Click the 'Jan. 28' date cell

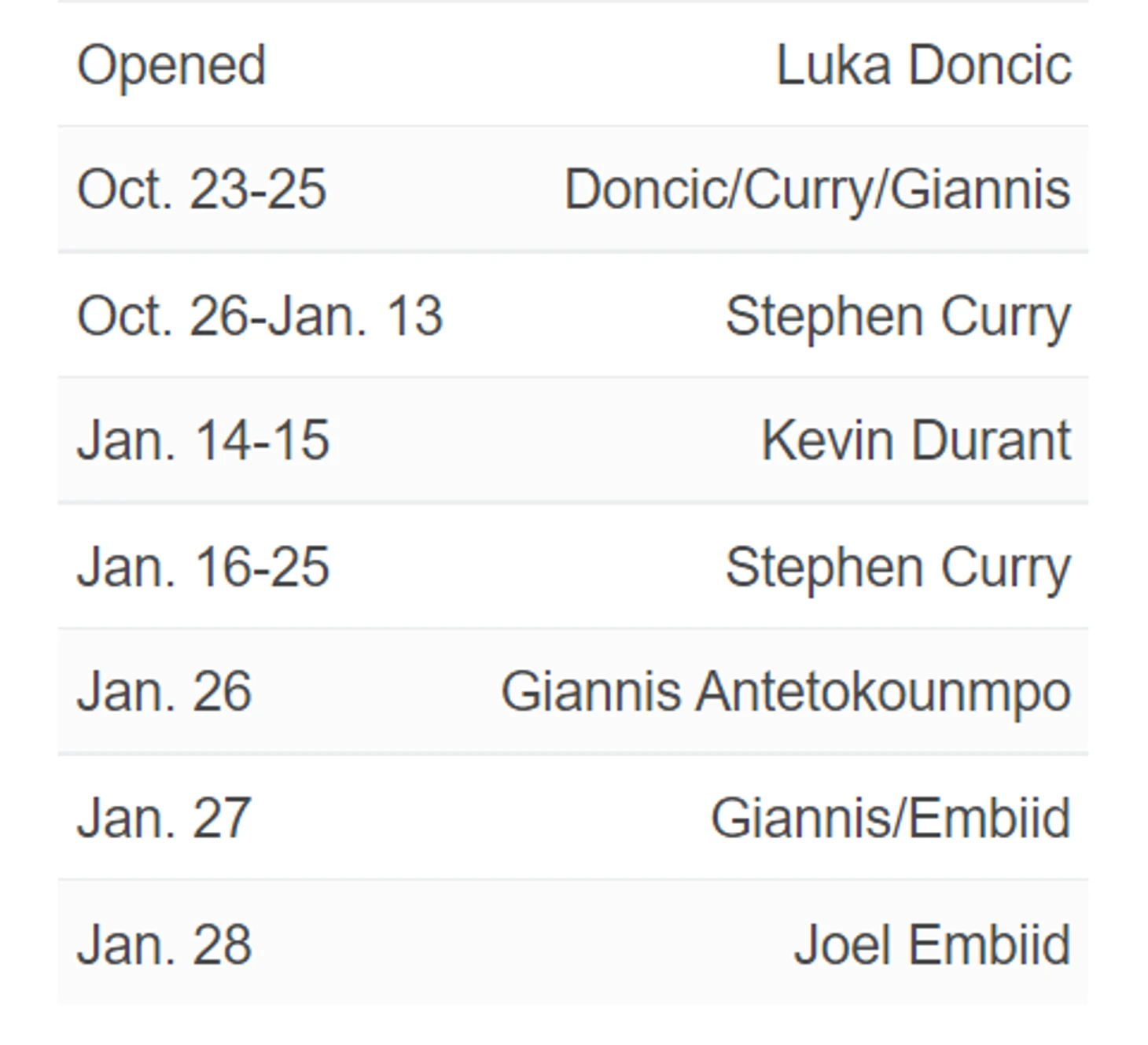[x=164, y=944]
